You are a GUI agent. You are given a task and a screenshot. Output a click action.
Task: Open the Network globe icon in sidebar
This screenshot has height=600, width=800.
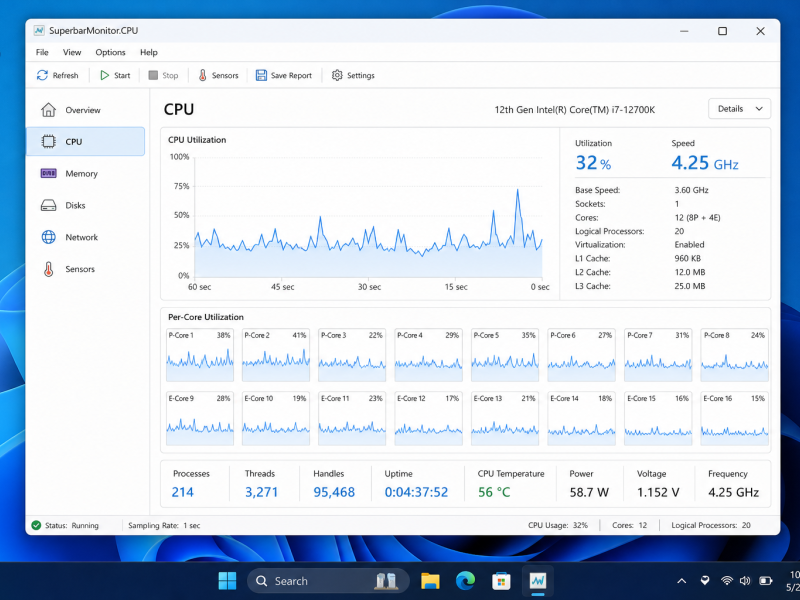48,237
